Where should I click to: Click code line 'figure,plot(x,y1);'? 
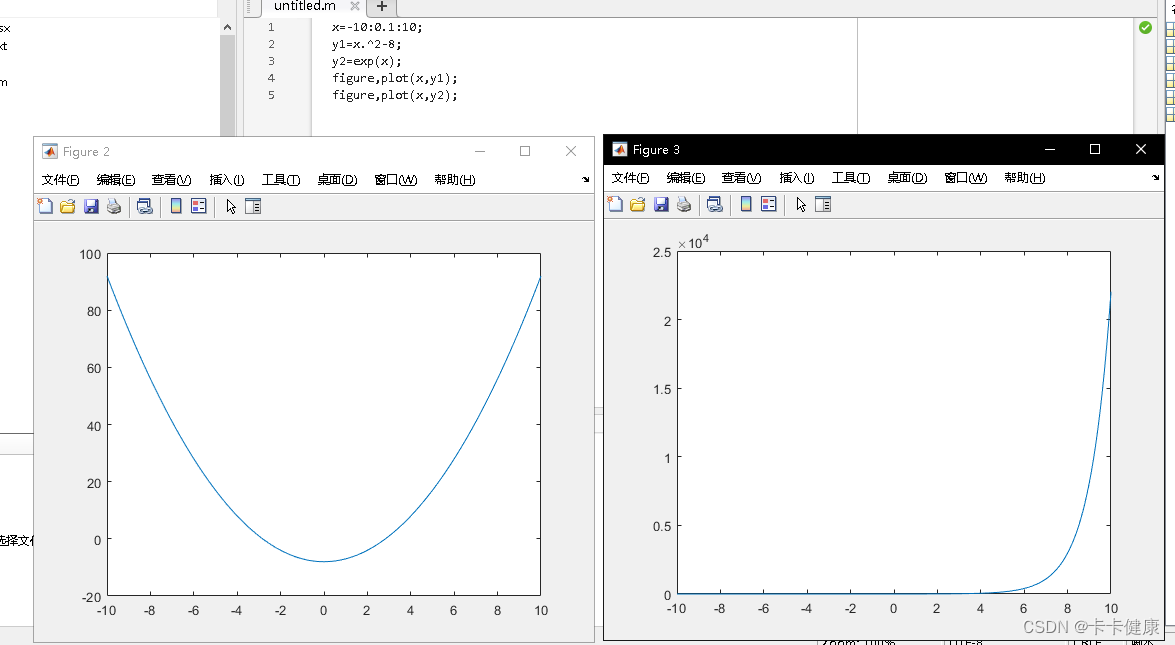(394, 78)
